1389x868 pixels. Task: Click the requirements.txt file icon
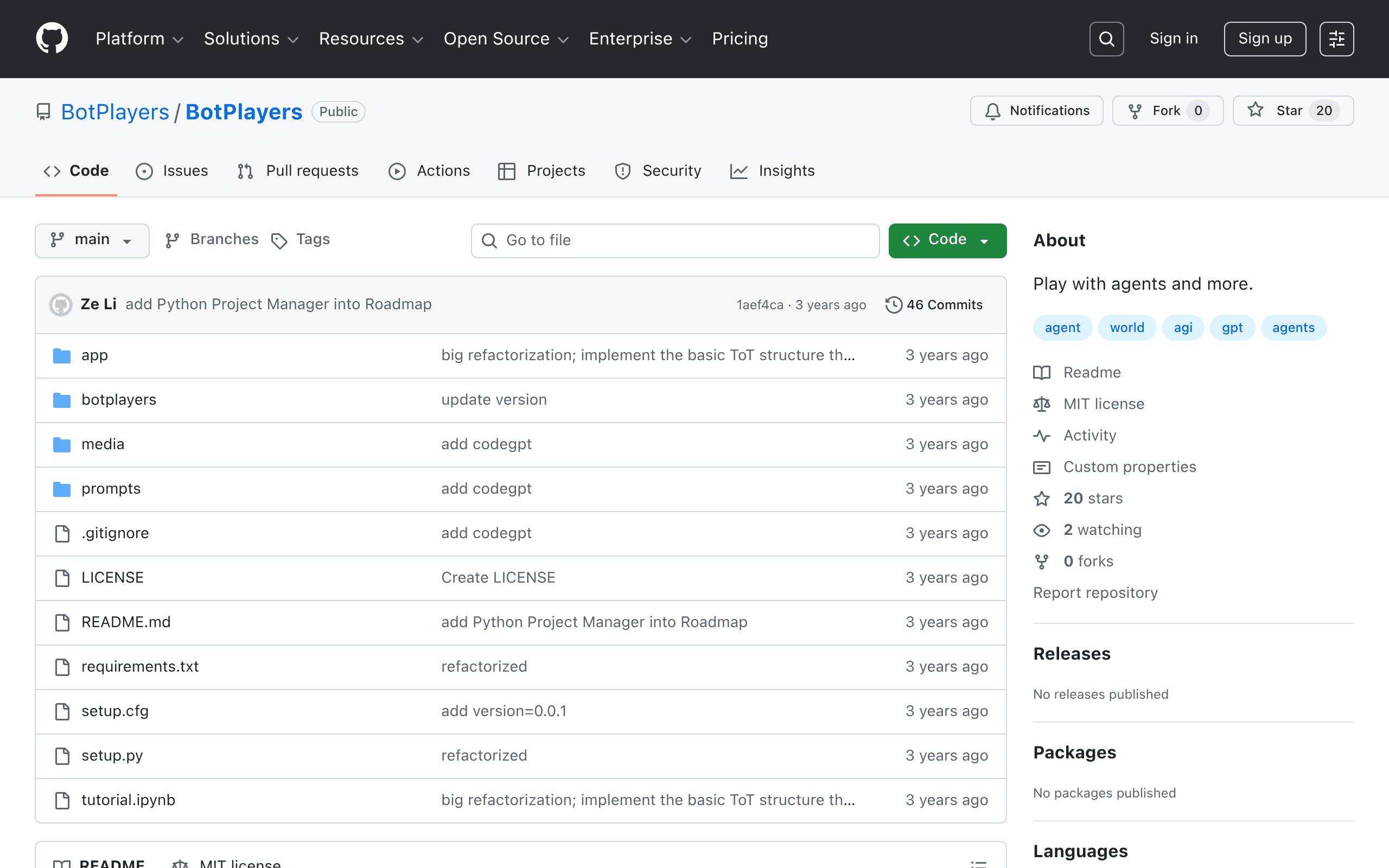(x=62, y=667)
